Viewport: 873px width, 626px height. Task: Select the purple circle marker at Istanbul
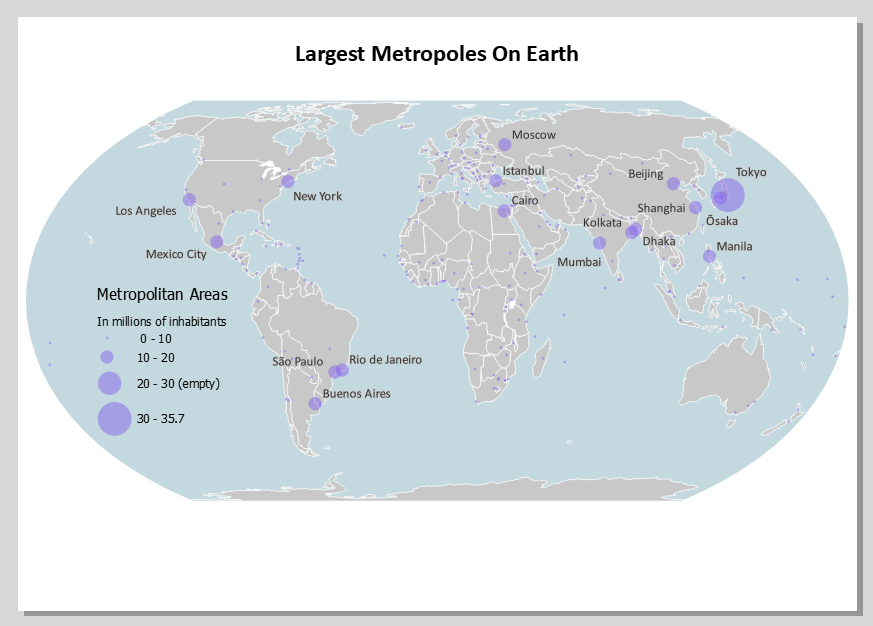[496, 180]
